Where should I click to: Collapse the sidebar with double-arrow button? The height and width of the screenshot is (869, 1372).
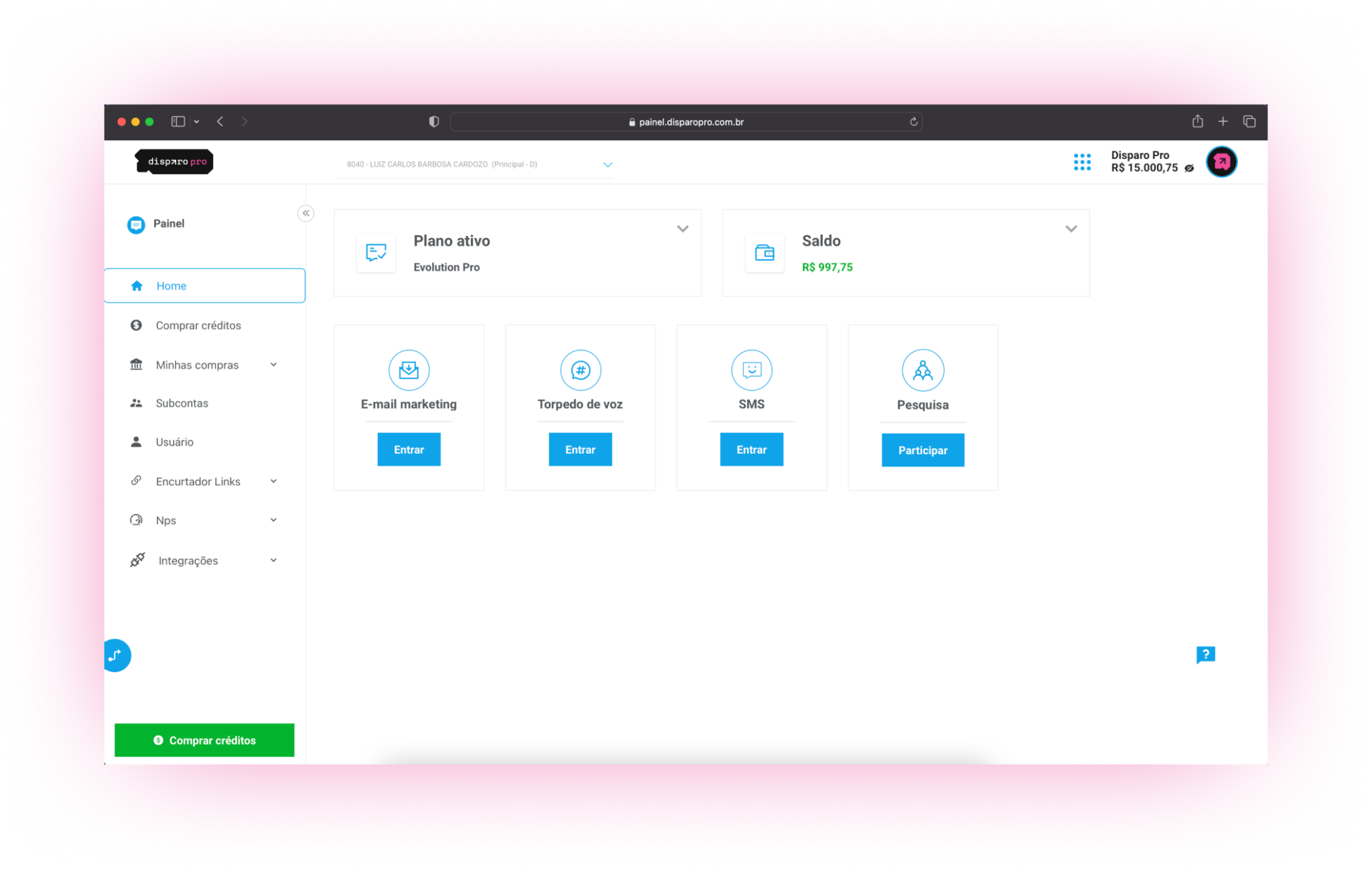pos(305,213)
